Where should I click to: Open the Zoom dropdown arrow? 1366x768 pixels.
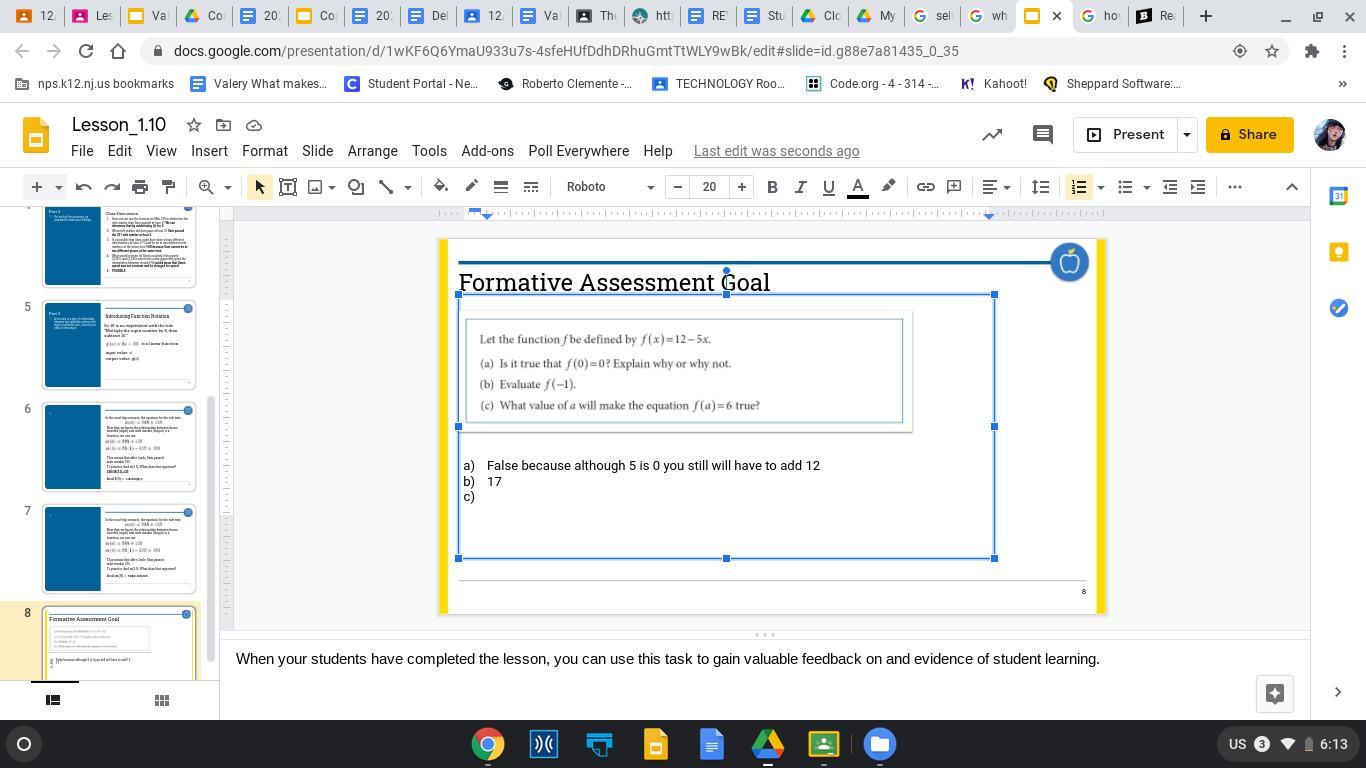point(227,187)
